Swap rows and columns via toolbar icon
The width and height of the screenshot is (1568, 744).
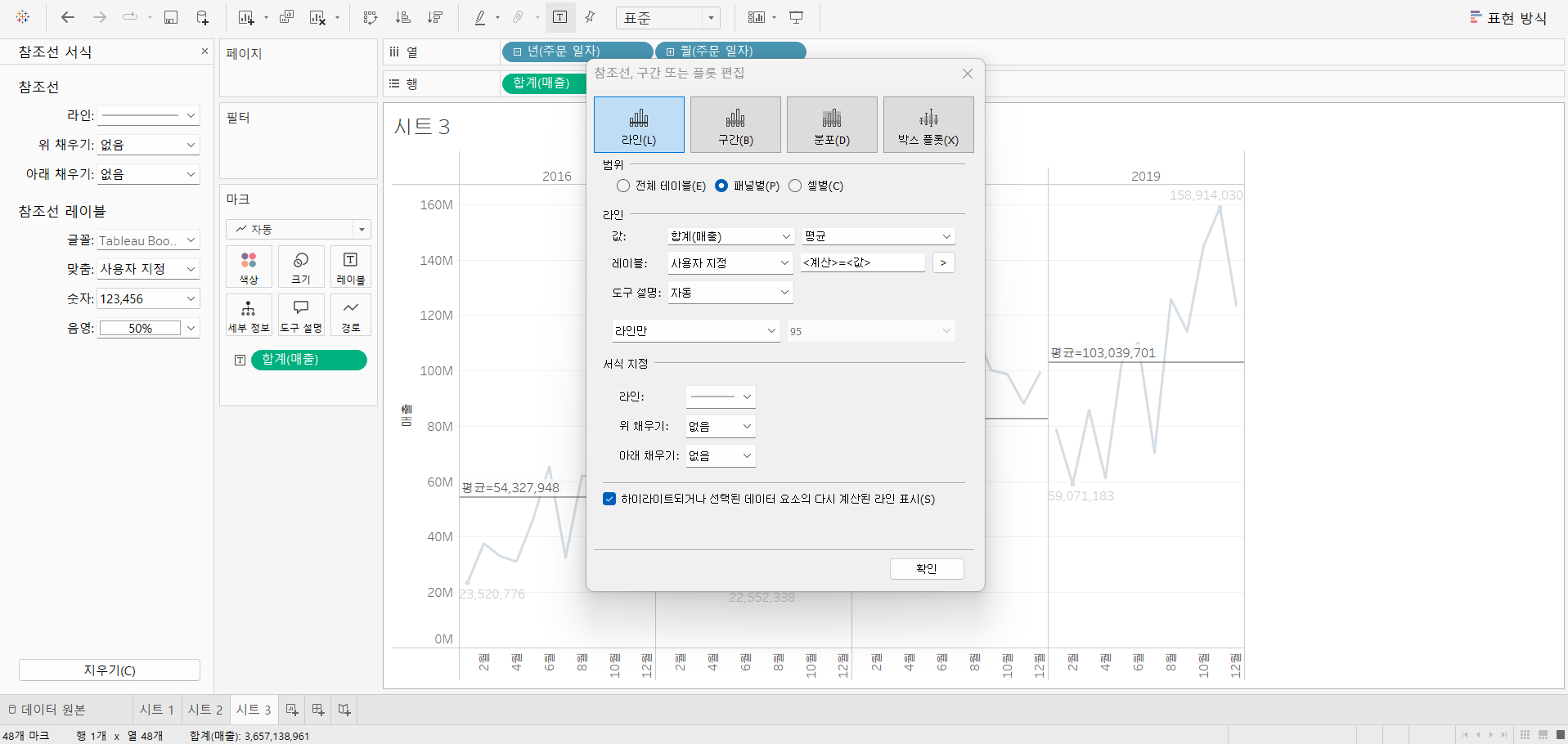pyautogui.click(x=371, y=17)
